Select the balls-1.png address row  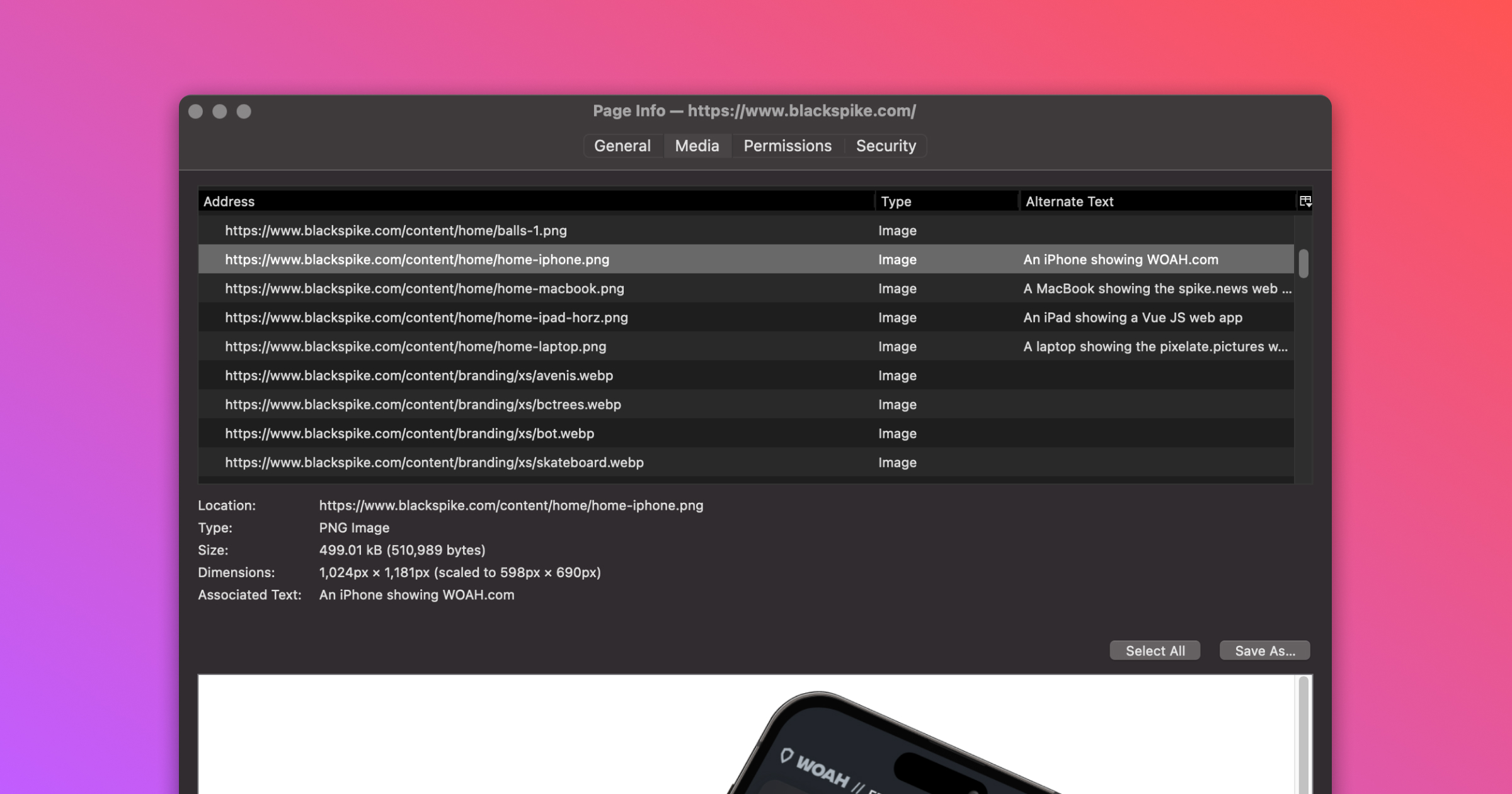point(746,230)
